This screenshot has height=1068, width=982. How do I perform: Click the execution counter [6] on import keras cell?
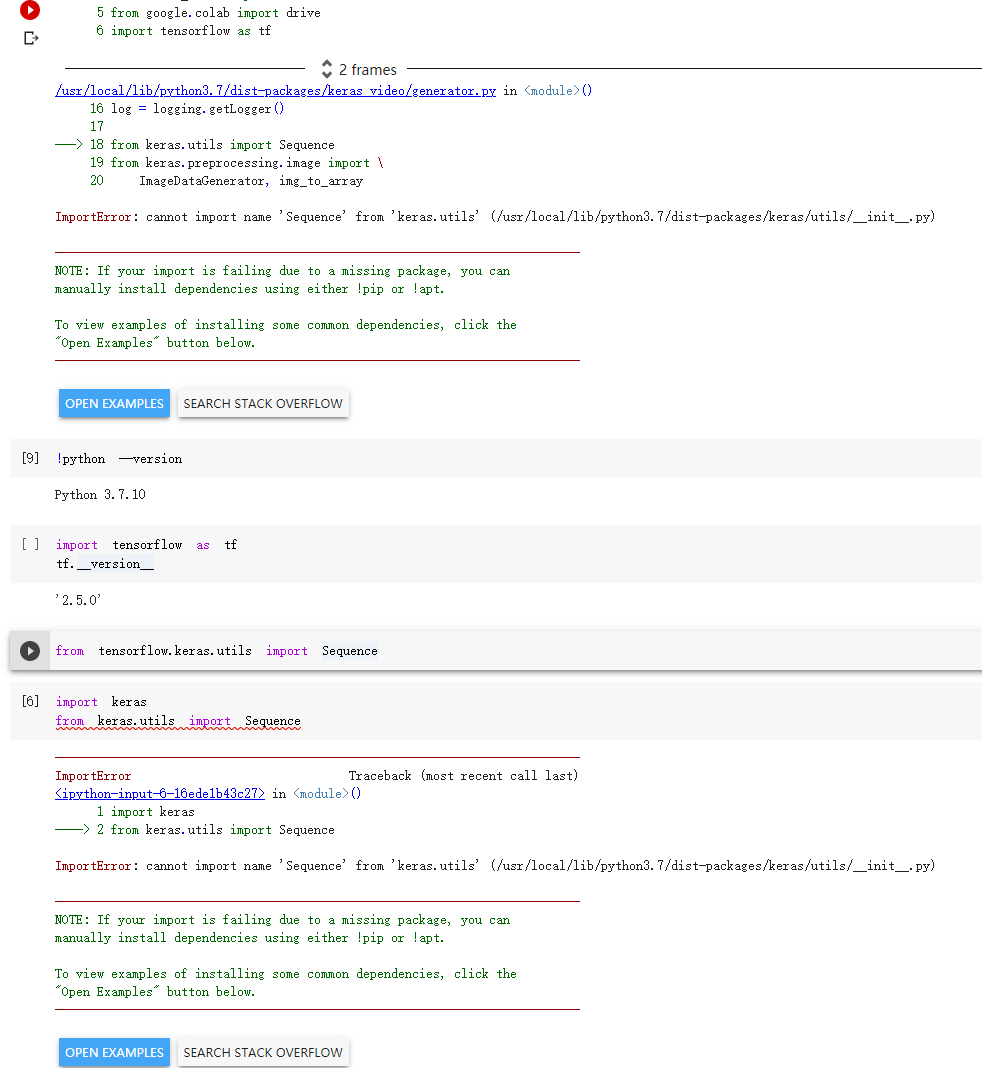pos(30,701)
